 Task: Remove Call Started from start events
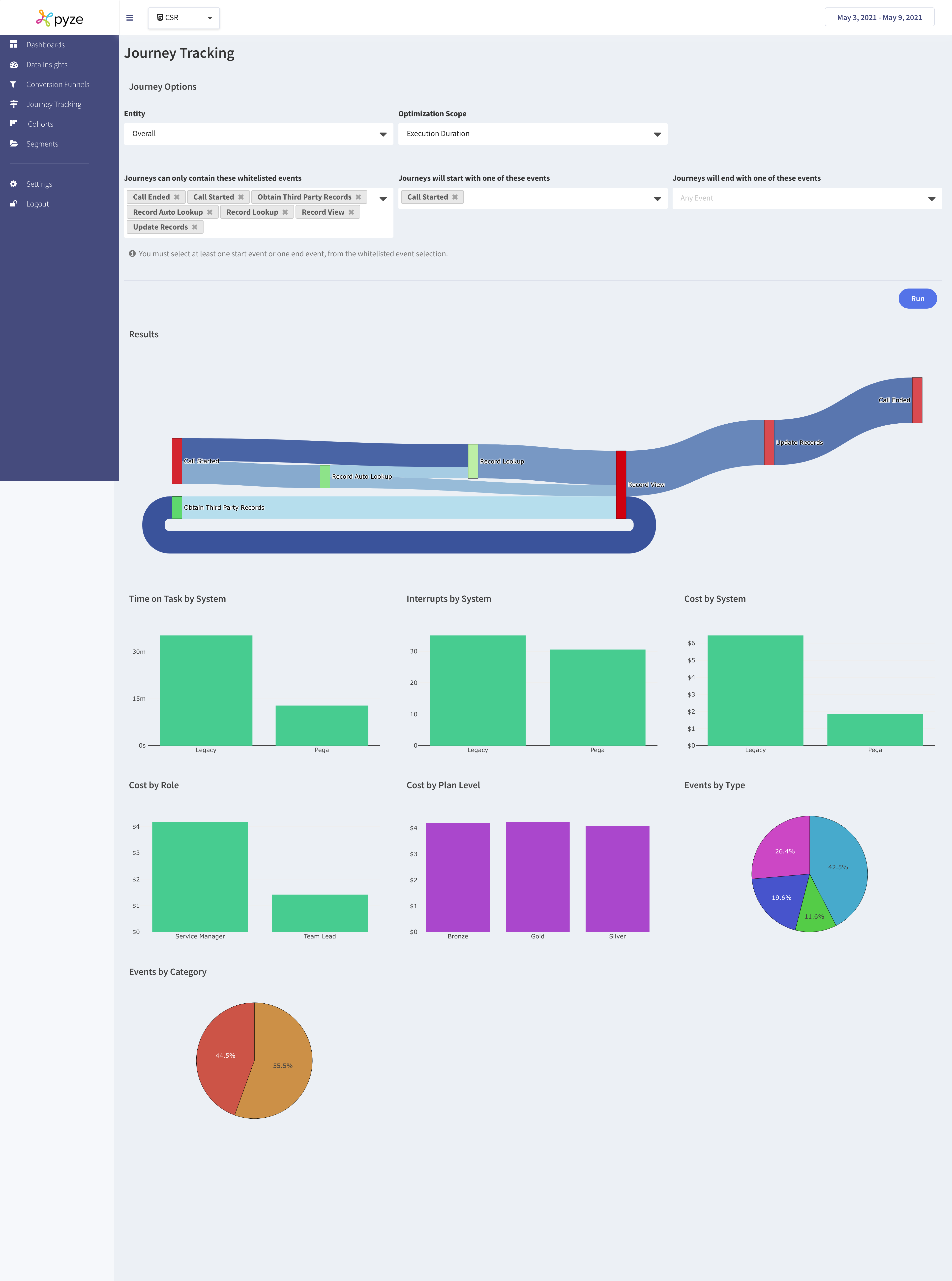coord(455,197)
